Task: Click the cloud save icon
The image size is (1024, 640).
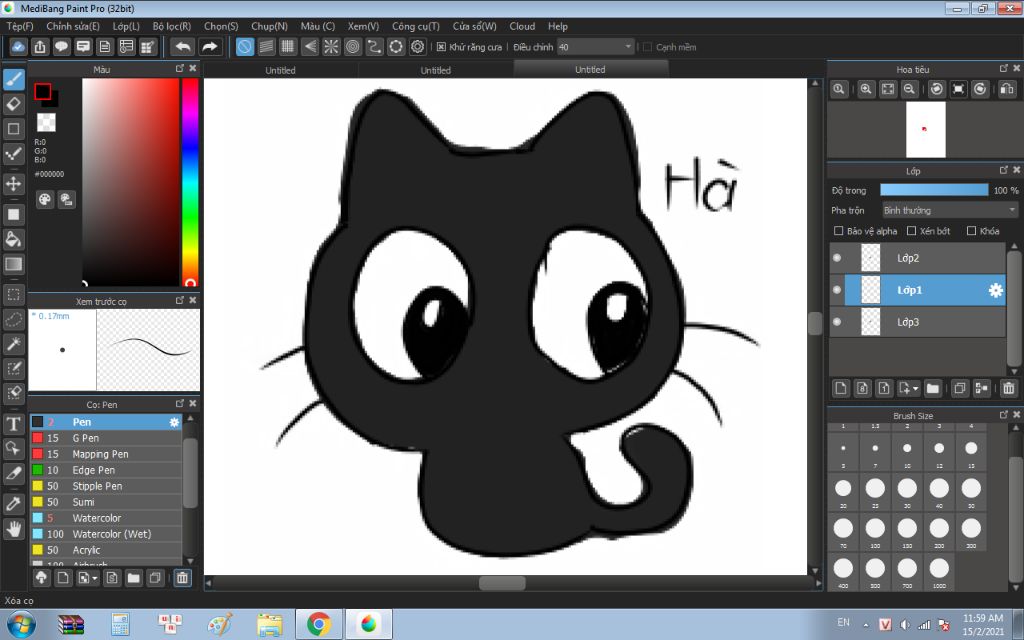Action: [18, 47]
